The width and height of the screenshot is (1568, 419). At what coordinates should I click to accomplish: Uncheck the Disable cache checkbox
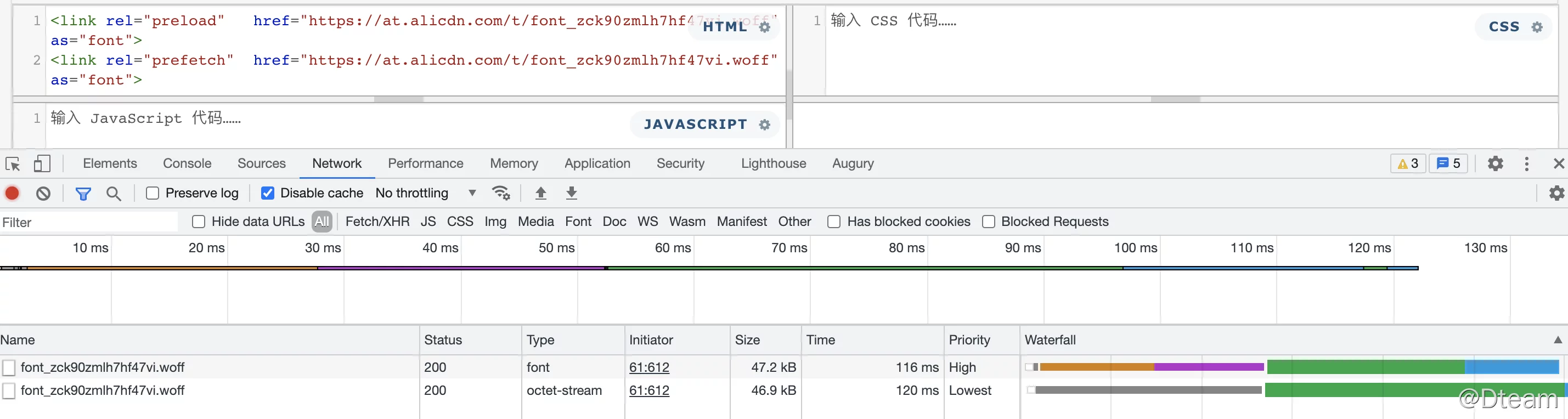267,194
